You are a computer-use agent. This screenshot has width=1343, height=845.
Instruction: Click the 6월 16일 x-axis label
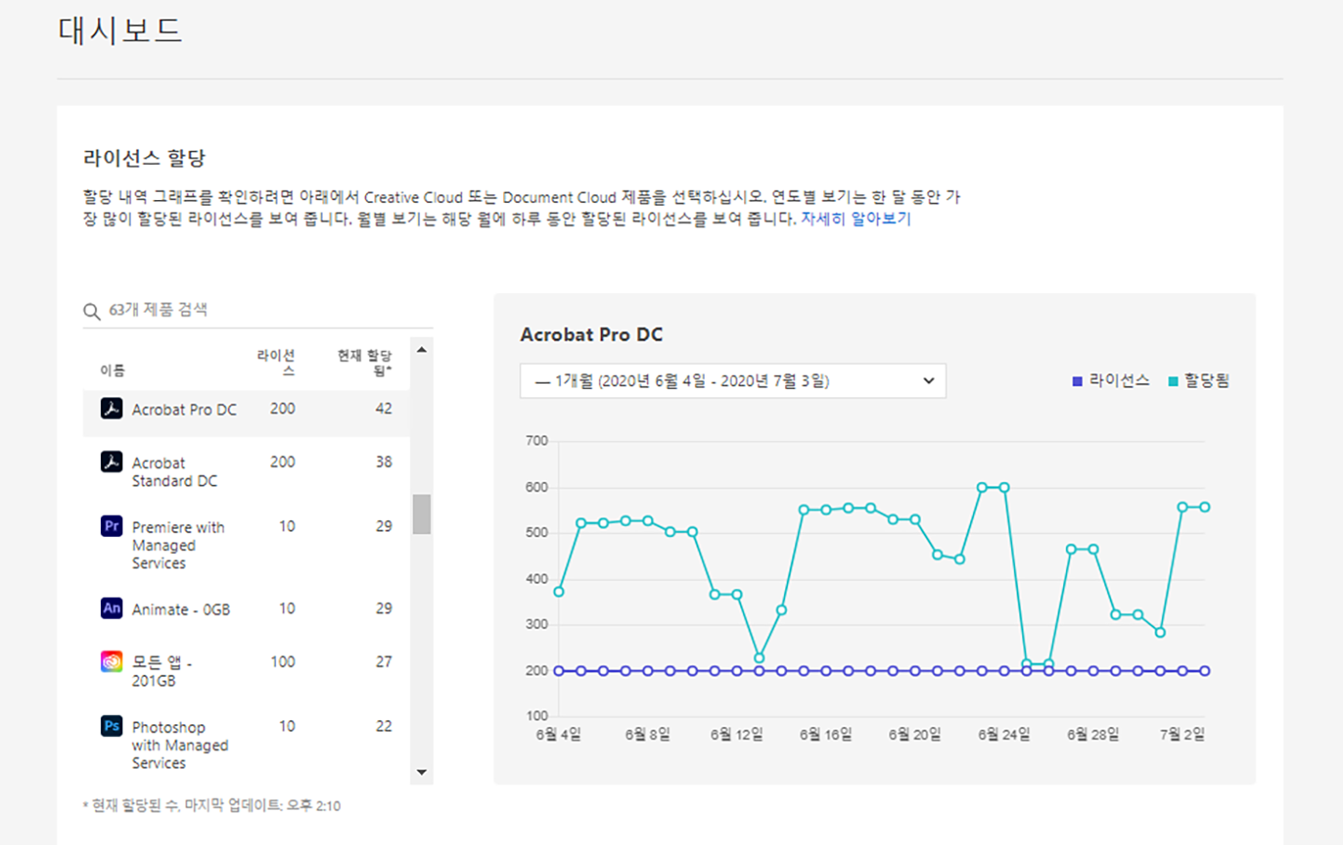pos(826,734)
